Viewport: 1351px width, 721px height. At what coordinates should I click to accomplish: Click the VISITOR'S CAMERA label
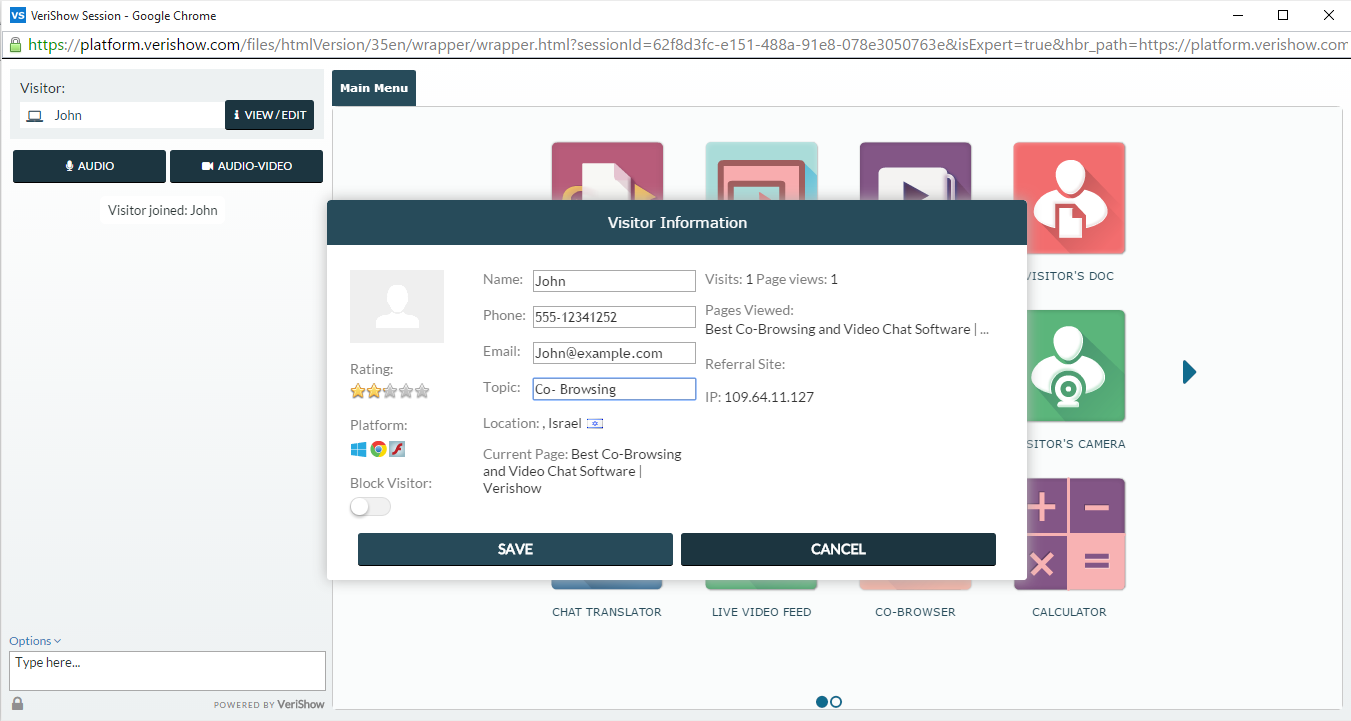tap(1076, 444)
